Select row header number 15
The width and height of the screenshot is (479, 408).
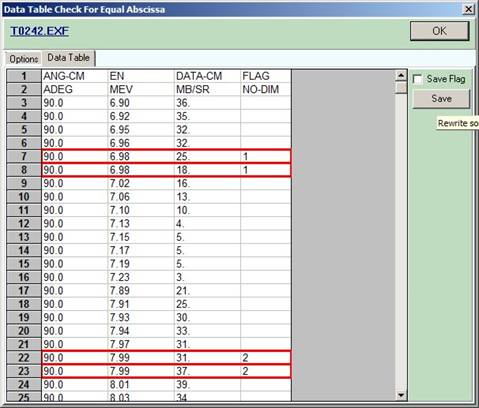tap(24, 264)
